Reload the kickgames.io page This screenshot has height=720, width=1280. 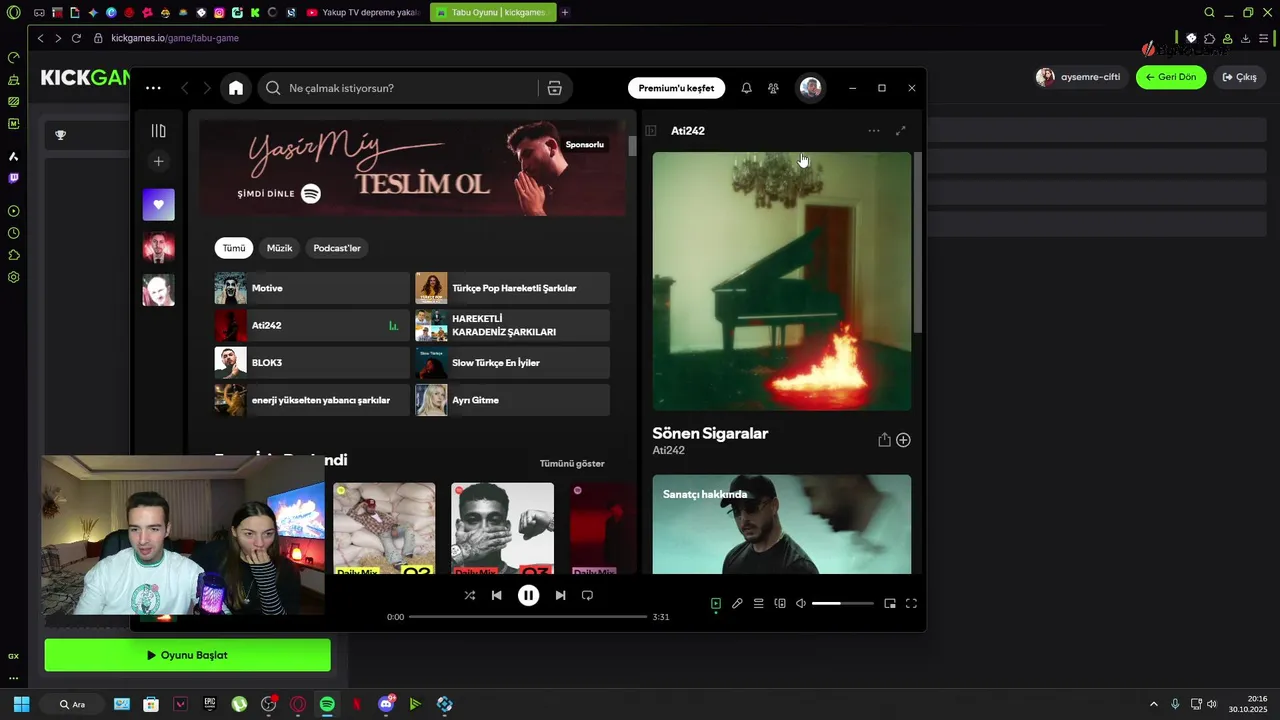(x=76, y=38)
